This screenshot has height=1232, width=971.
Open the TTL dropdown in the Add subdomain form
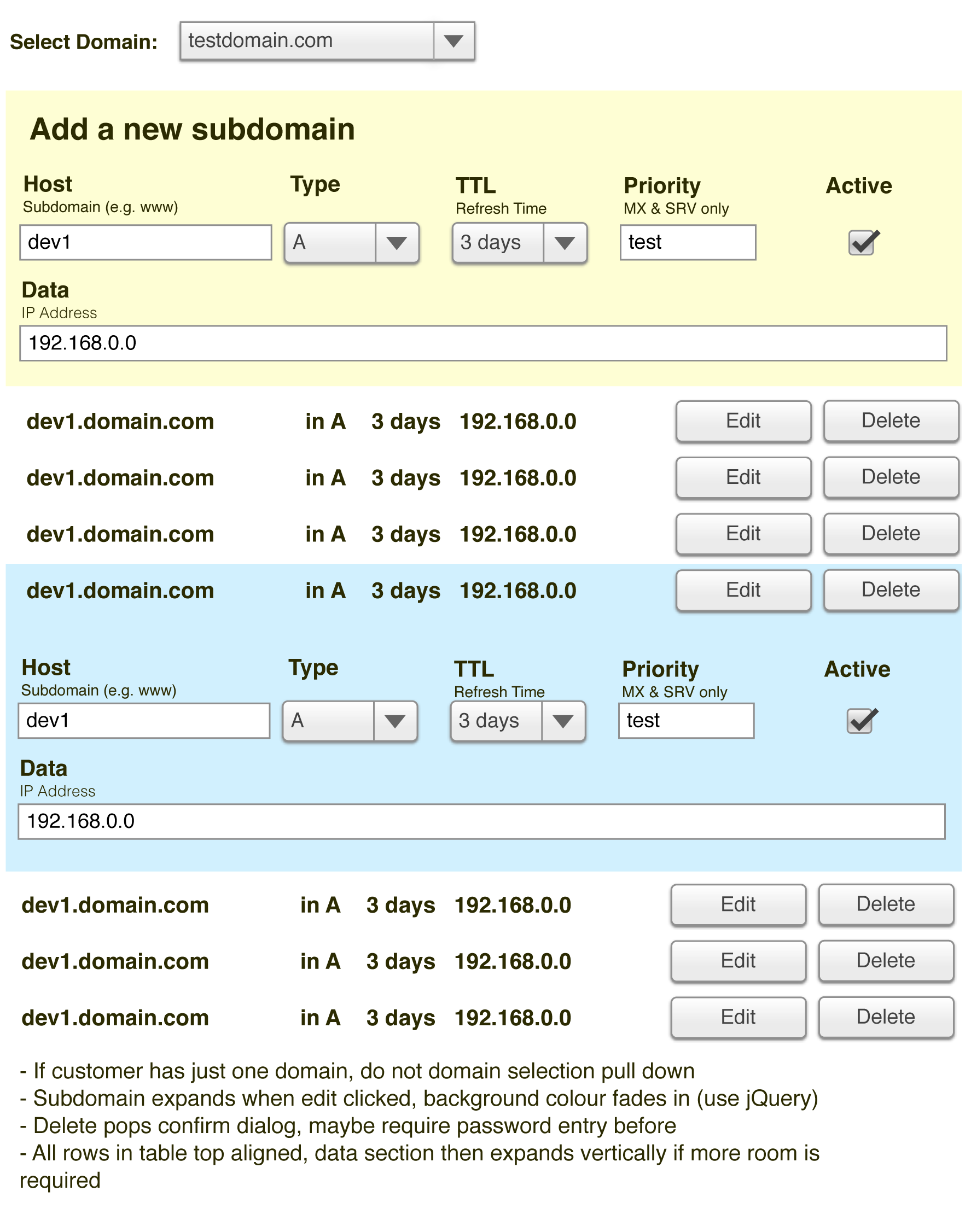point(519,243)
